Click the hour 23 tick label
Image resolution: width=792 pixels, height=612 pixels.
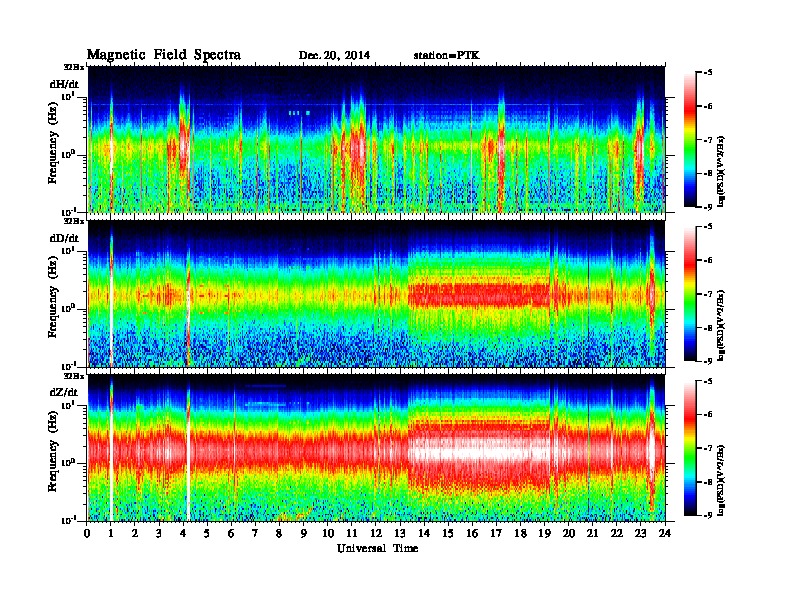641,534
